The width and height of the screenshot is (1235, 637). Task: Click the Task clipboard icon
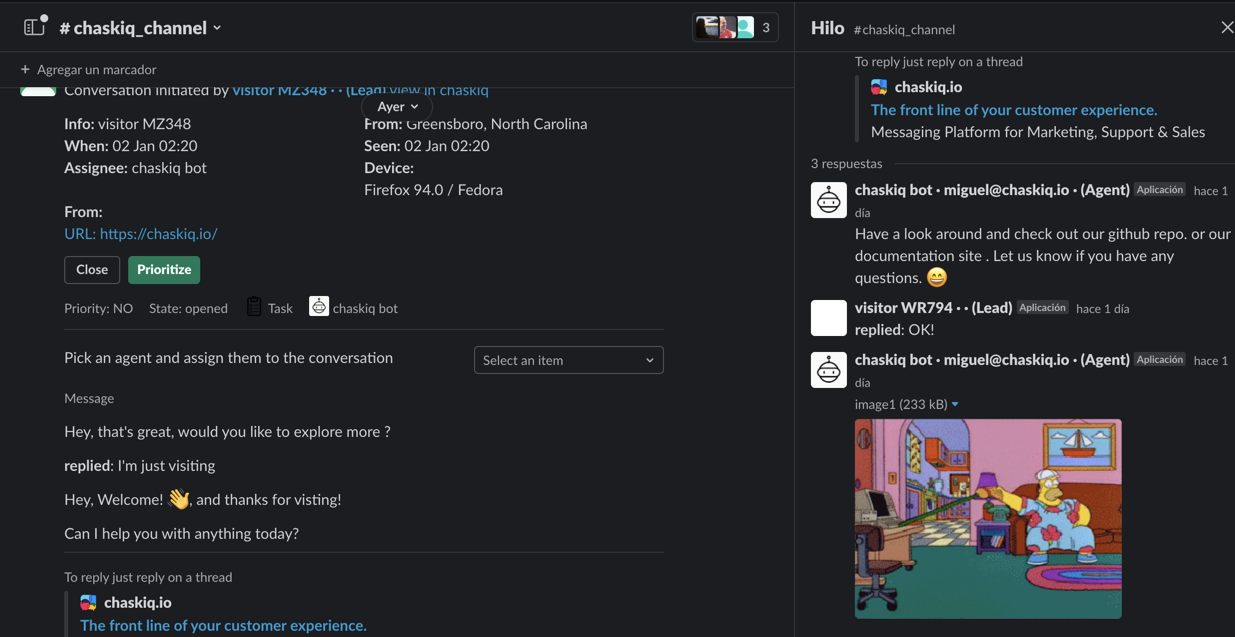(254, 307)
